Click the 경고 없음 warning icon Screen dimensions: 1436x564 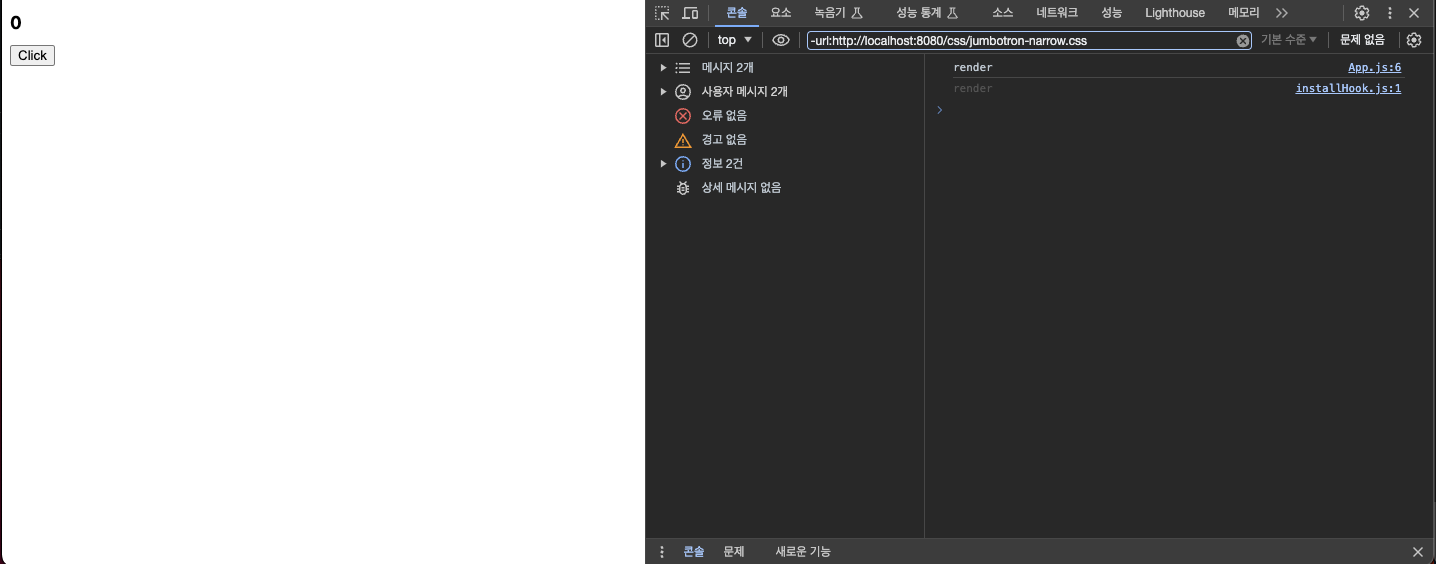[x=683, y=140]
